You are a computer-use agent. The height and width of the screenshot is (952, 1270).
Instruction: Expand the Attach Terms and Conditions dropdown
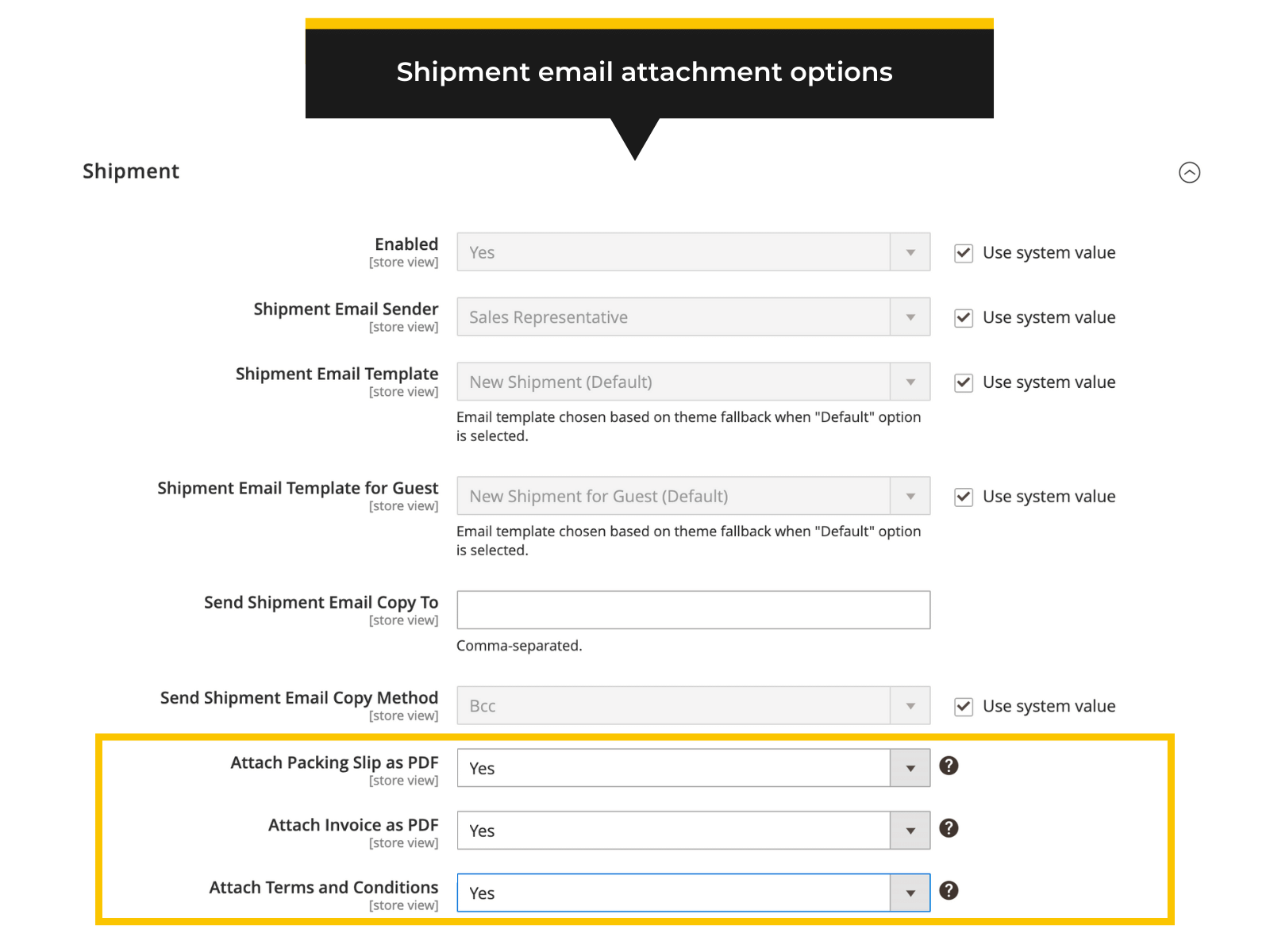910,892
